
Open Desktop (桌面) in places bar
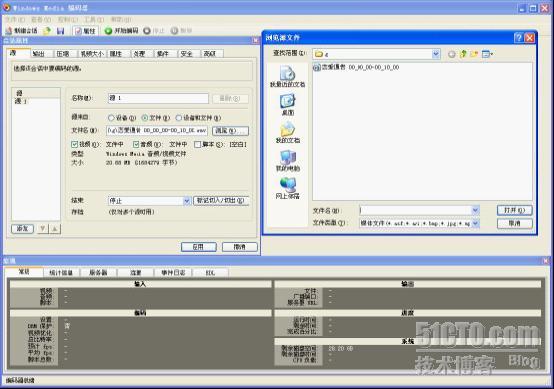pos(288,105)
